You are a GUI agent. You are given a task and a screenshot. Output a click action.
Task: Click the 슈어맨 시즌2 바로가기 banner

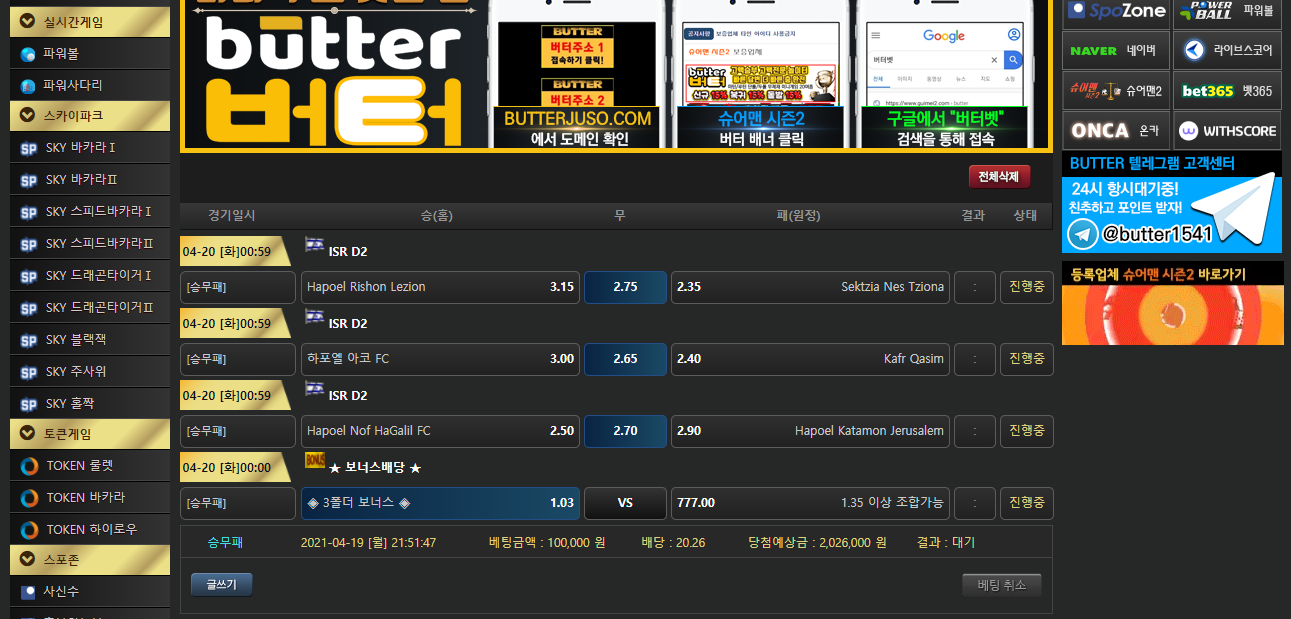pos(1172,303)
